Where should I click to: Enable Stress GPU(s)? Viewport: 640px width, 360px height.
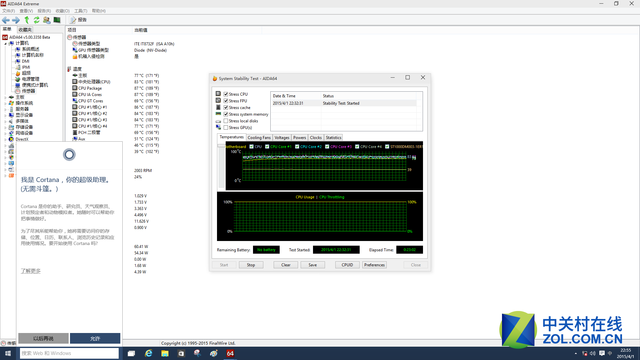pyautogui.click(x=226, y=128)
